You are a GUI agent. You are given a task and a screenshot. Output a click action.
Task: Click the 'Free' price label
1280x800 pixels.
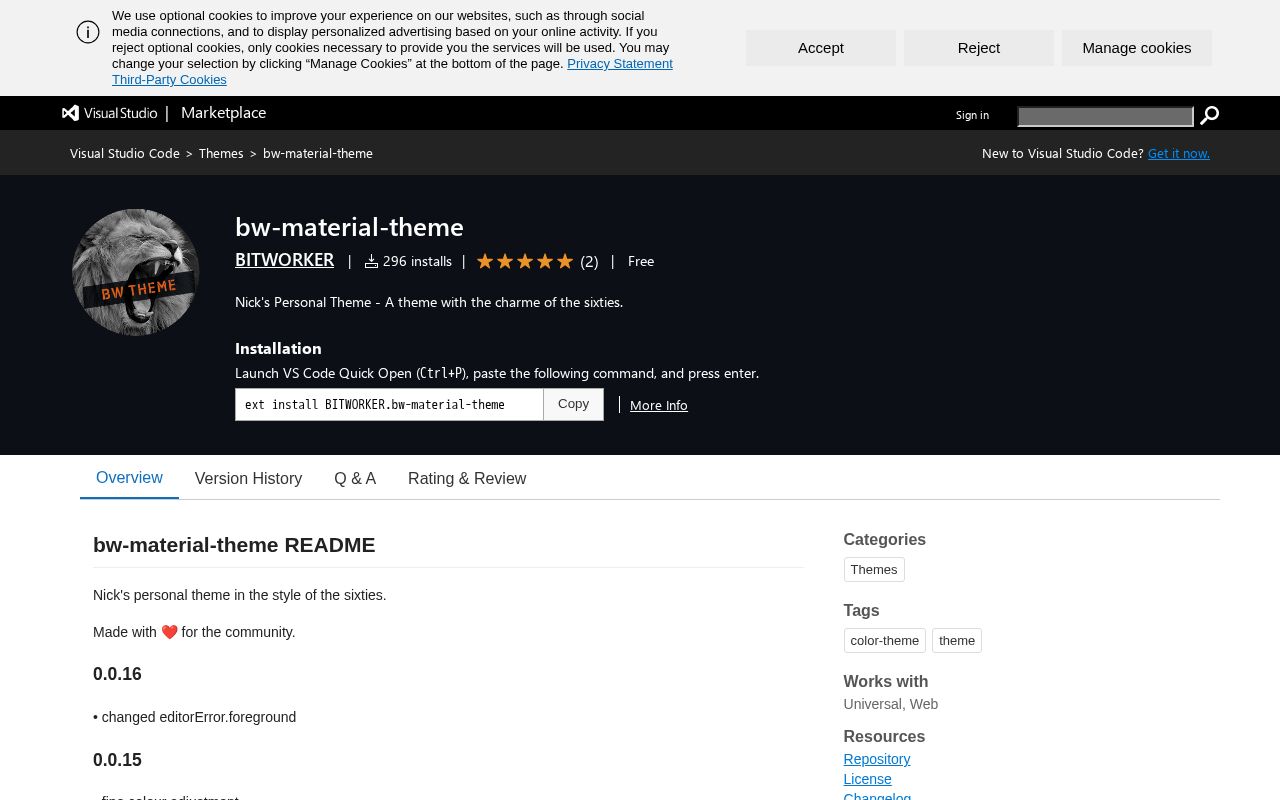point(641,261)
